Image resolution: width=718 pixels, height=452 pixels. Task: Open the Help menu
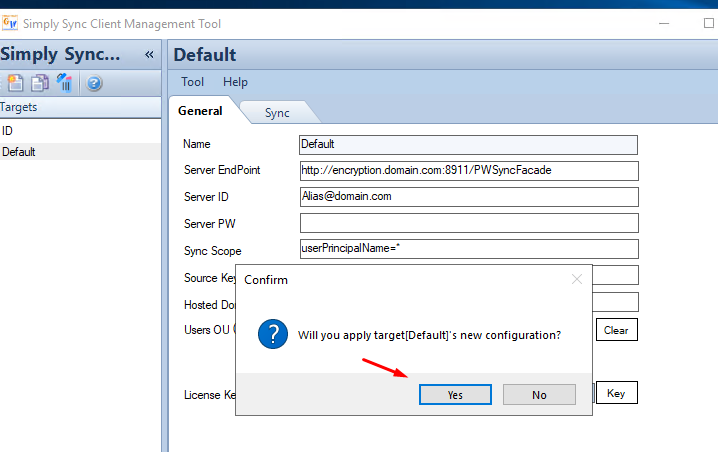click(235, 82)
